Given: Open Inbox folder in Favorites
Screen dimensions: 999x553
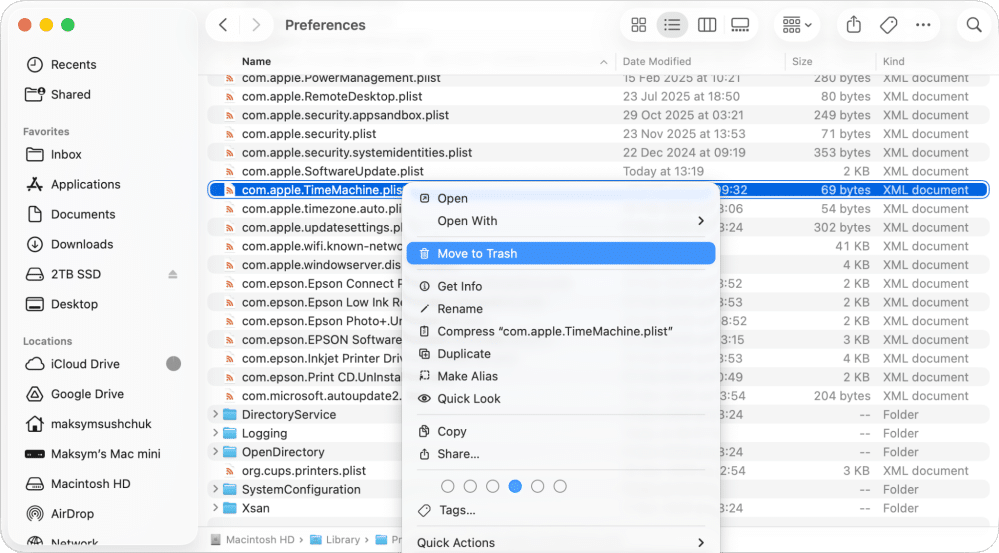Looking at the screenshot, I should [54, 154].
